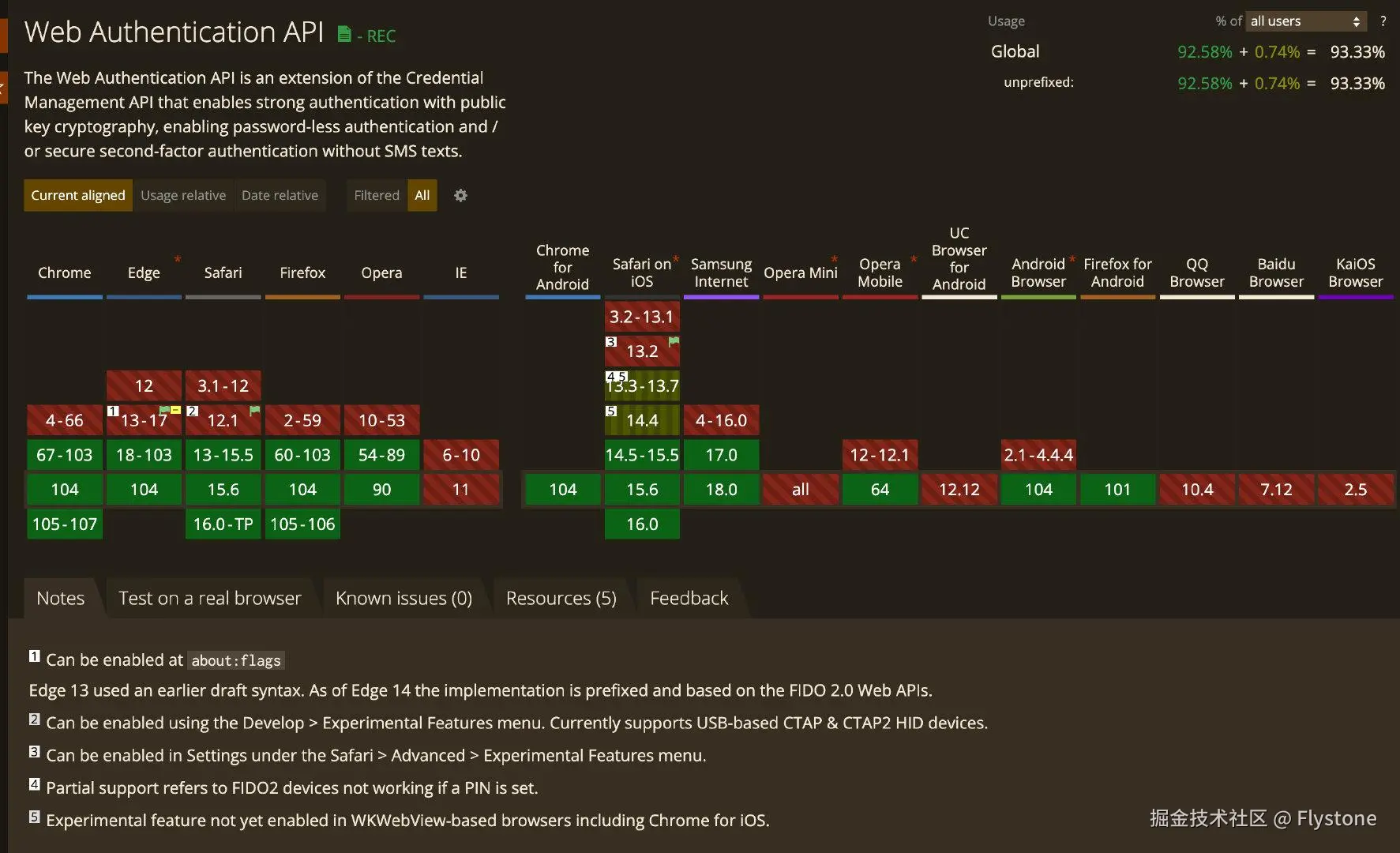1400x853 pixels.
Task: Click the Web Authentication API title
Action: point(174,32)
